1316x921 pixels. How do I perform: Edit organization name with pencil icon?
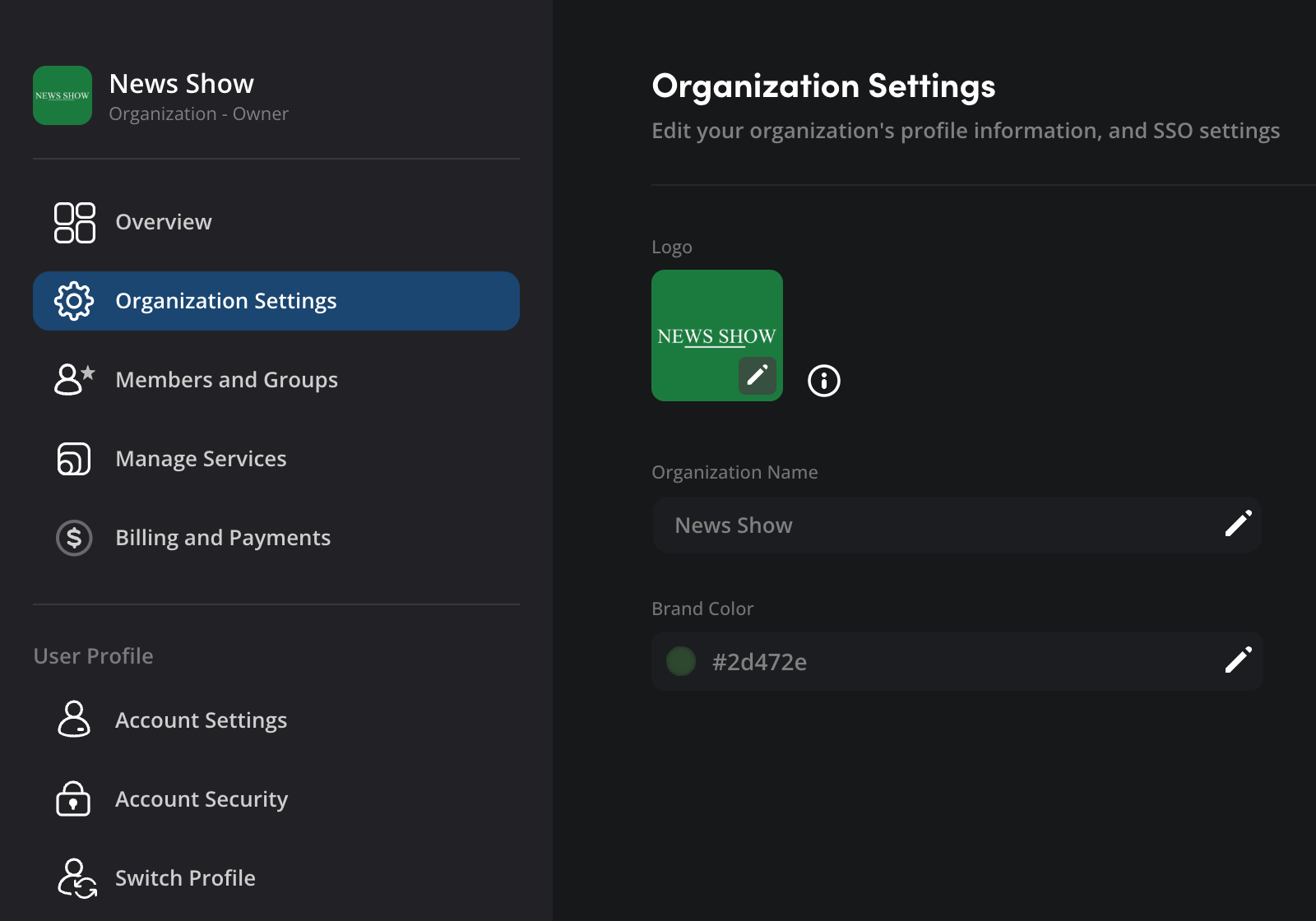(1238, 524)
